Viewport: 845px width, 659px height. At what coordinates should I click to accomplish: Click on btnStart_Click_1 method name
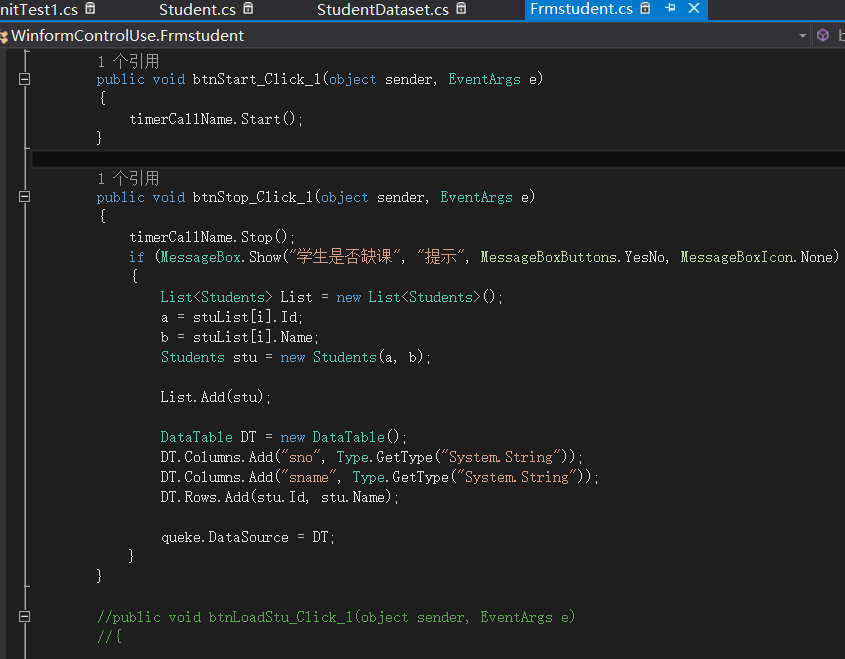coord(257,79)
